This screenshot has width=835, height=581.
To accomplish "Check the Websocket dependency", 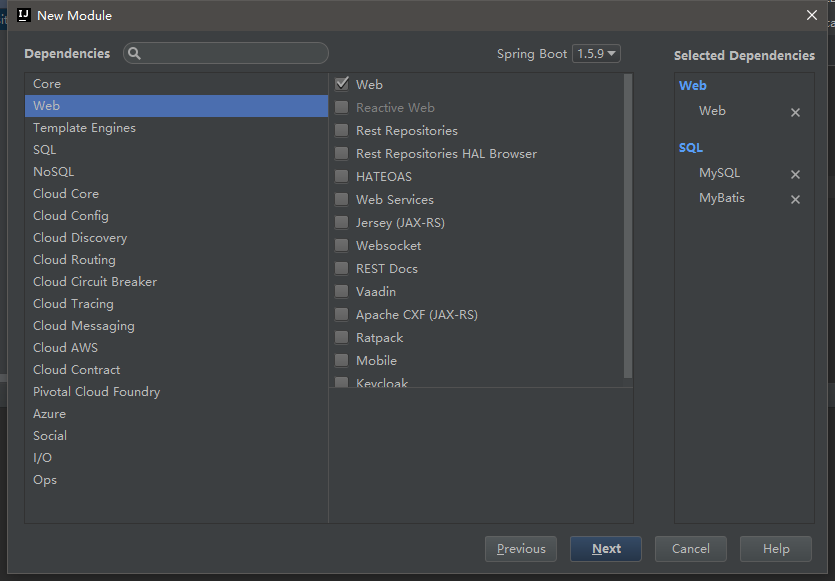I will [342, 246].
